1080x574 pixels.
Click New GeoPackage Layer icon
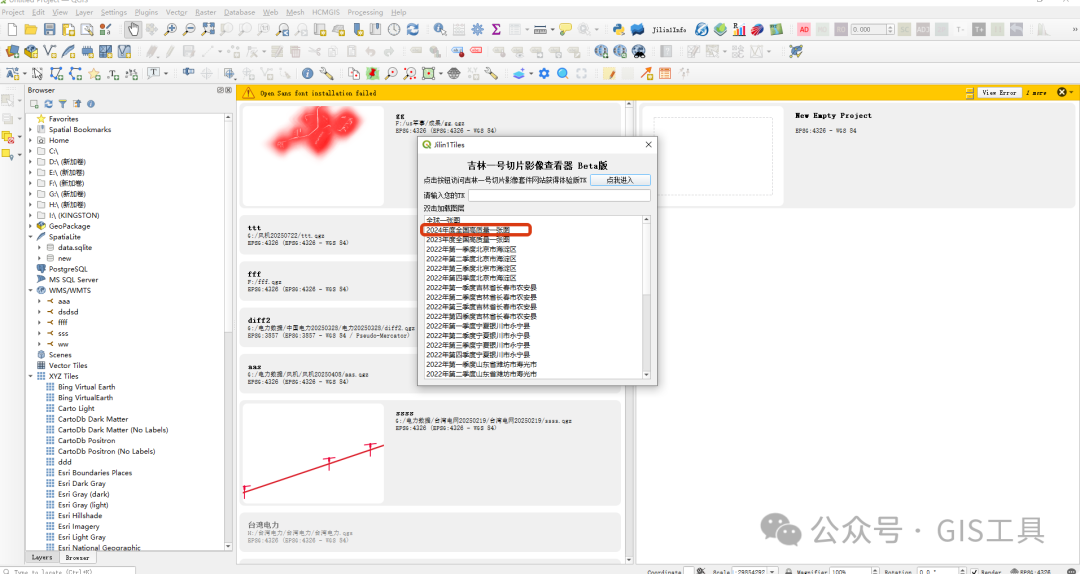[31, 52]
